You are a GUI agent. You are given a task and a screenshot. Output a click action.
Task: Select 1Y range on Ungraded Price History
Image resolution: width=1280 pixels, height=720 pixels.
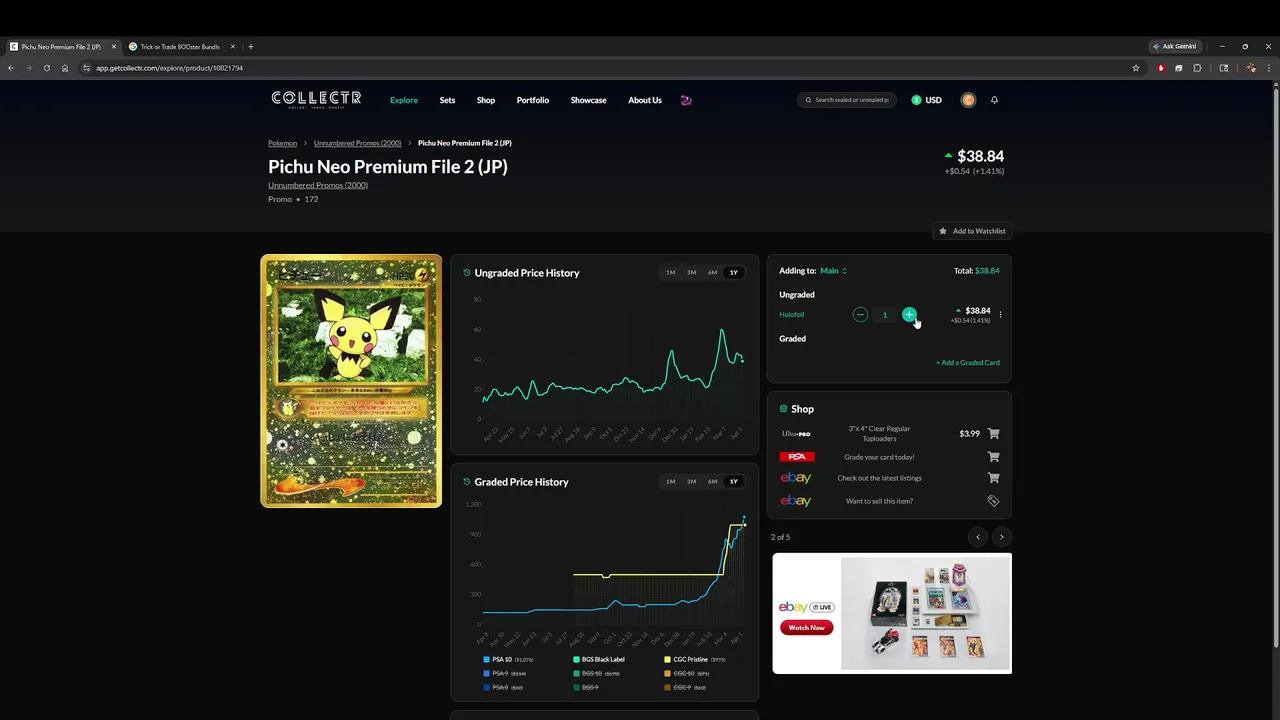point(733,273)
